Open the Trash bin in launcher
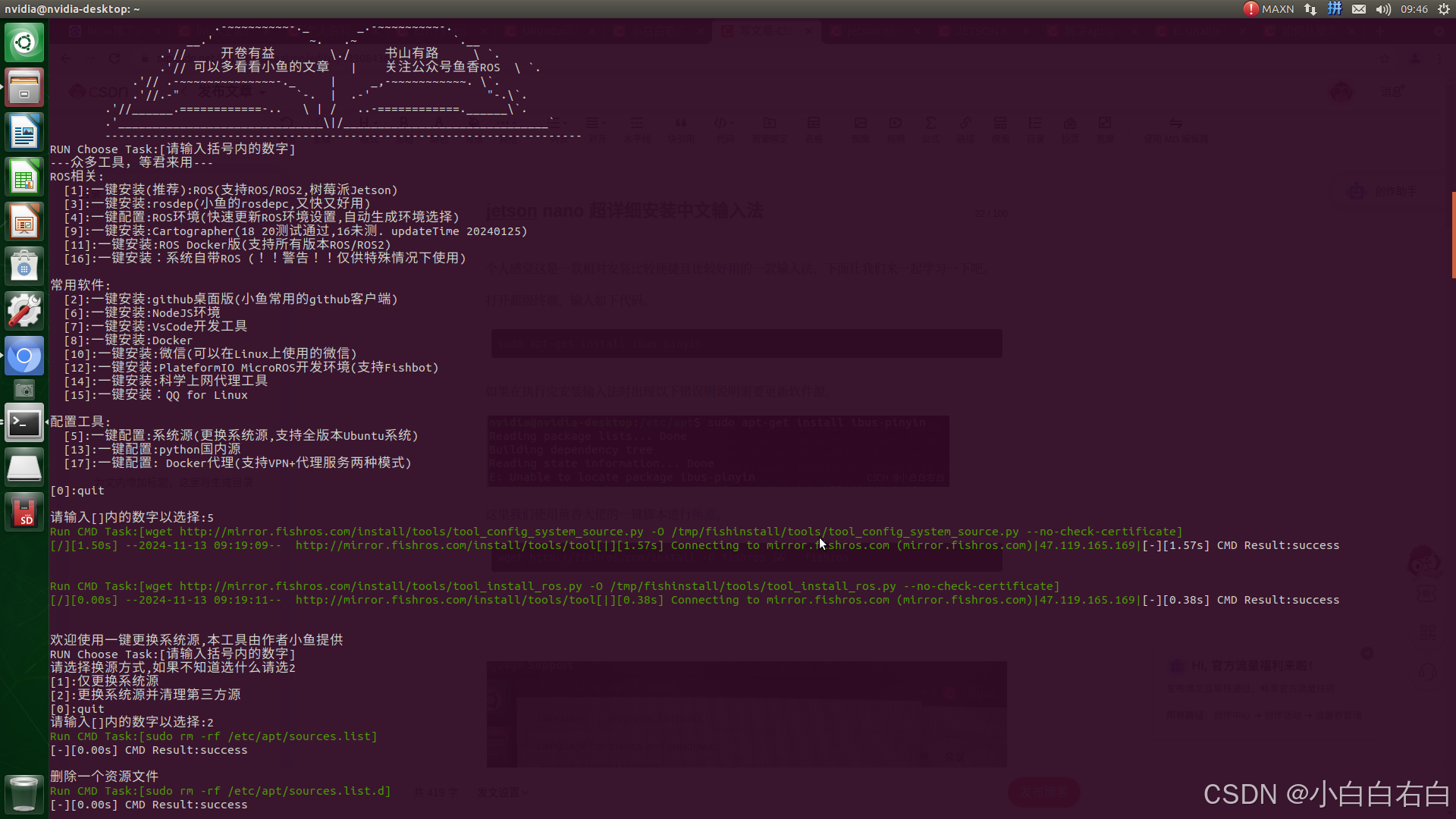Image resolution: width=1456 pixels, height=819 pixels. pos(24,793)
